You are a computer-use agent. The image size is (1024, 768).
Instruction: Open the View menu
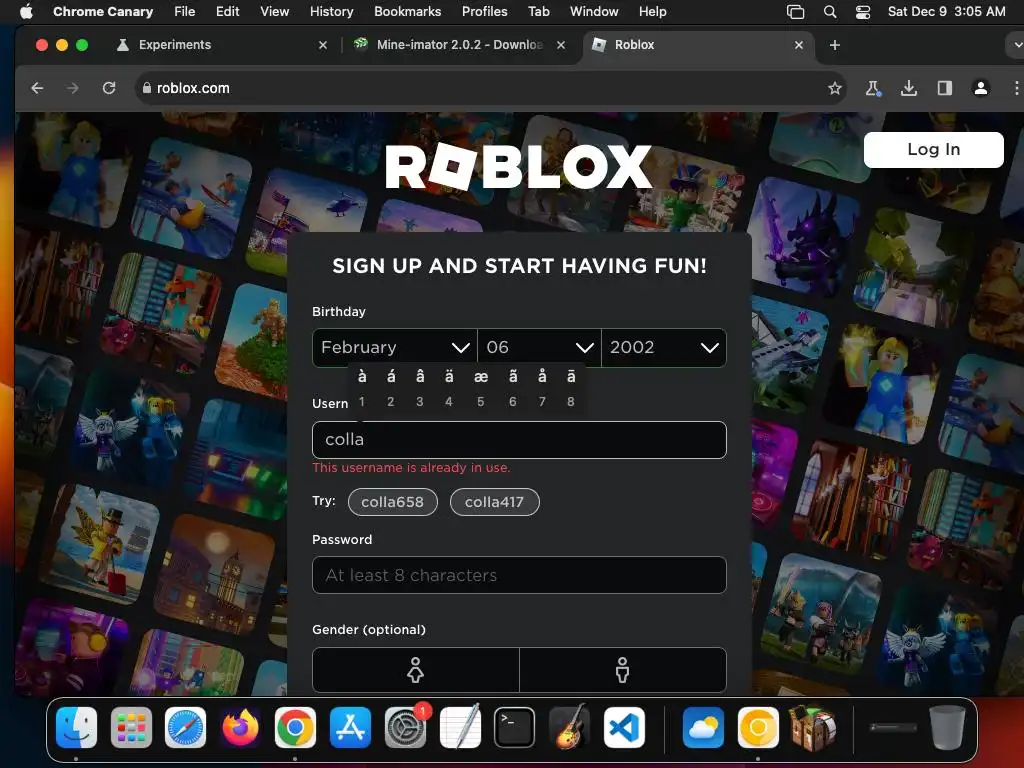pos(274,11)
